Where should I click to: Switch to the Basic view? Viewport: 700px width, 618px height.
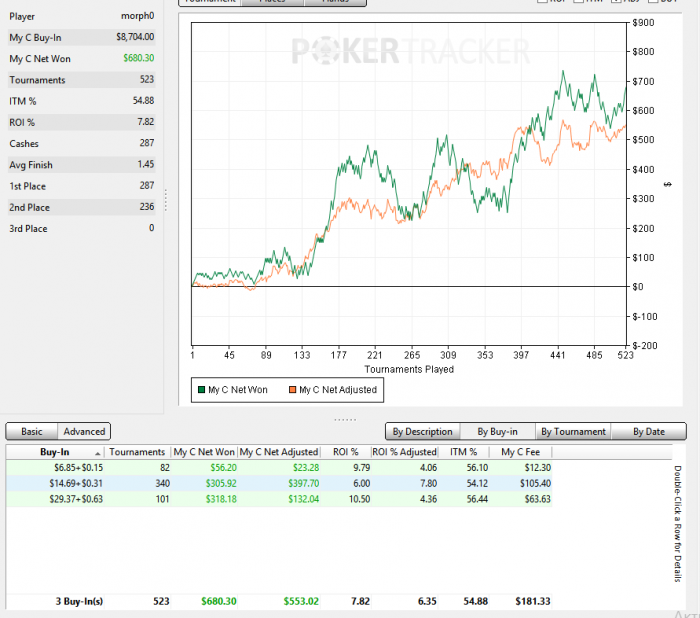point(32,432)
